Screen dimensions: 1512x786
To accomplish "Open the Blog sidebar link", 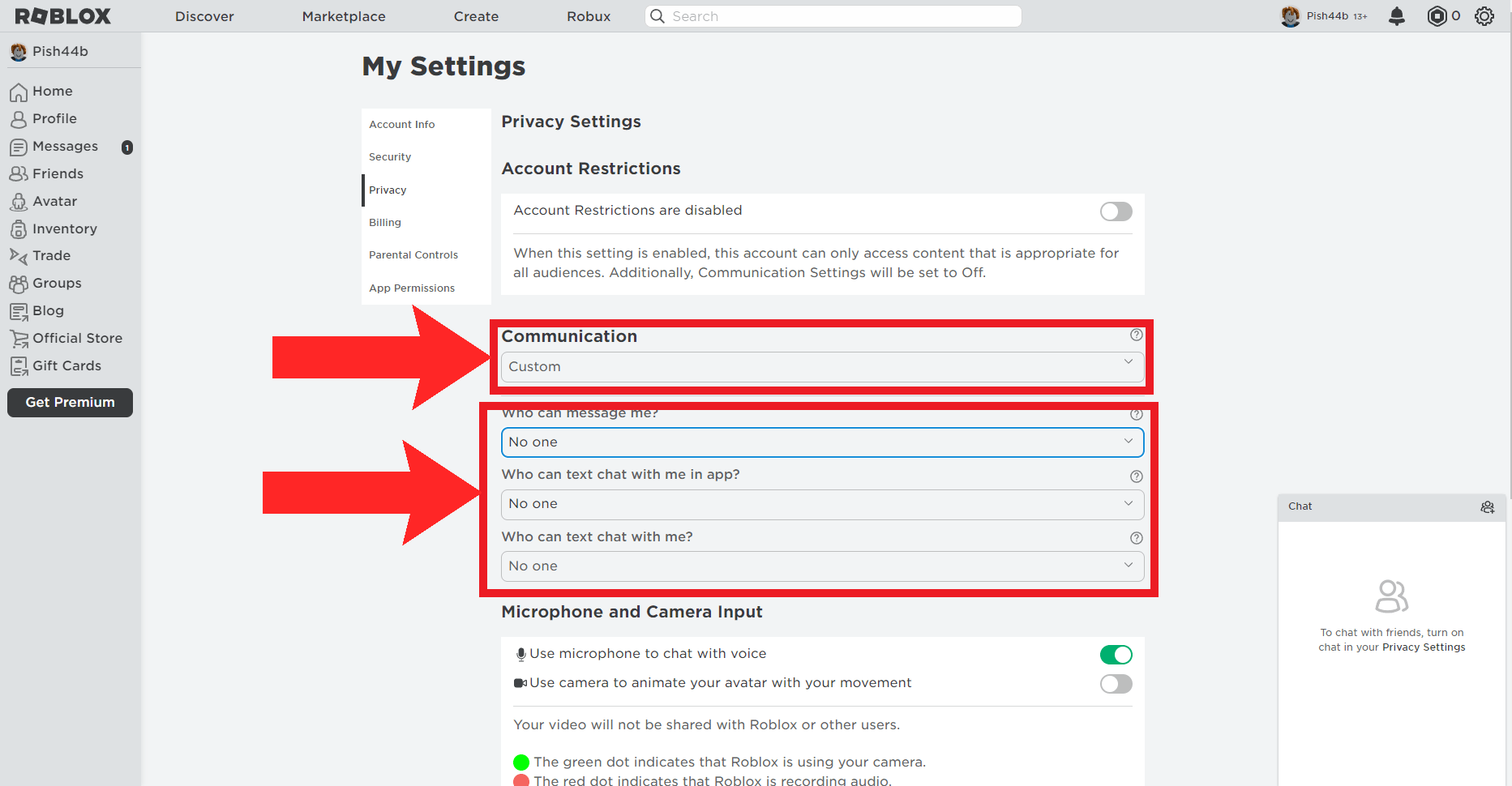I will click(48, 311).
